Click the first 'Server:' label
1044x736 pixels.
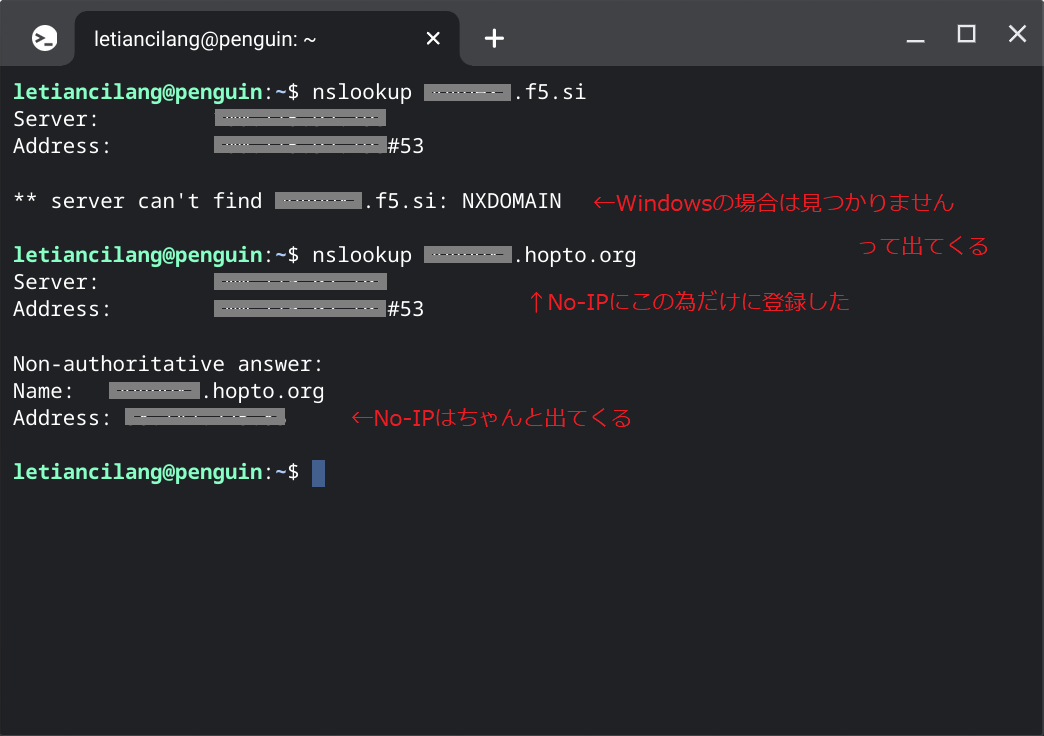55,119
